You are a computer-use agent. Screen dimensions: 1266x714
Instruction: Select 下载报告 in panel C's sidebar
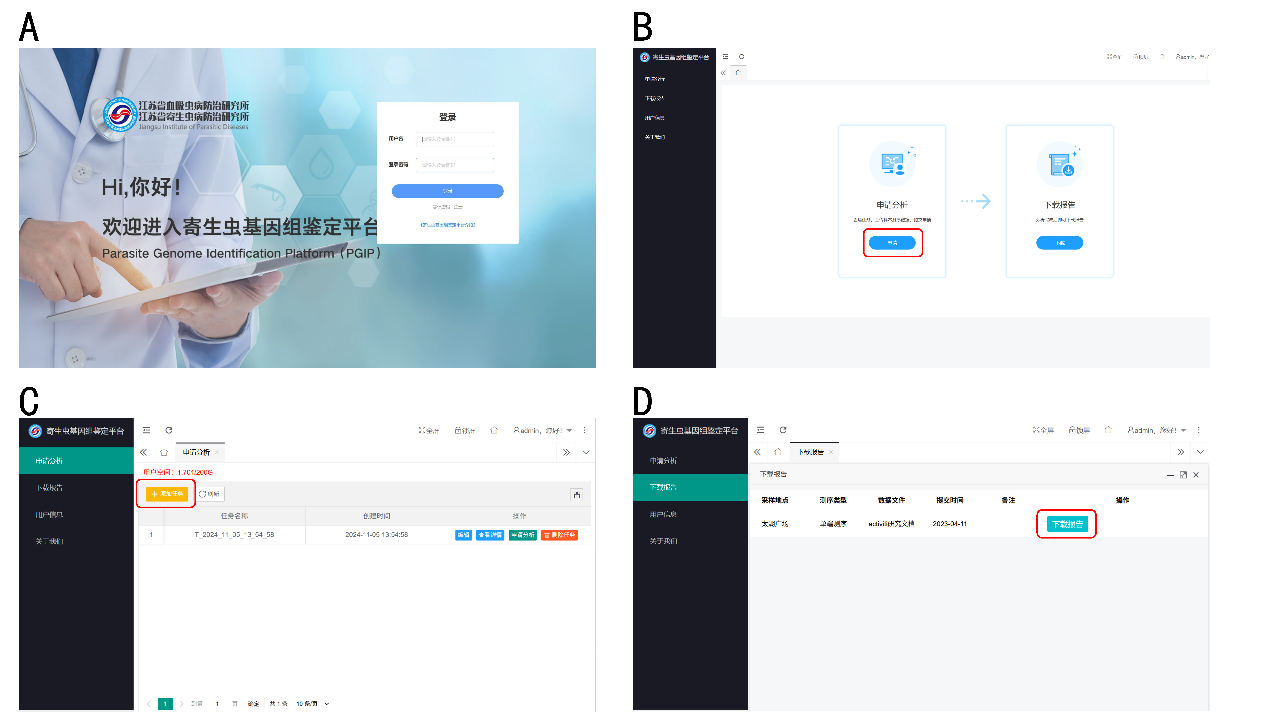click(x=49, y=488)
